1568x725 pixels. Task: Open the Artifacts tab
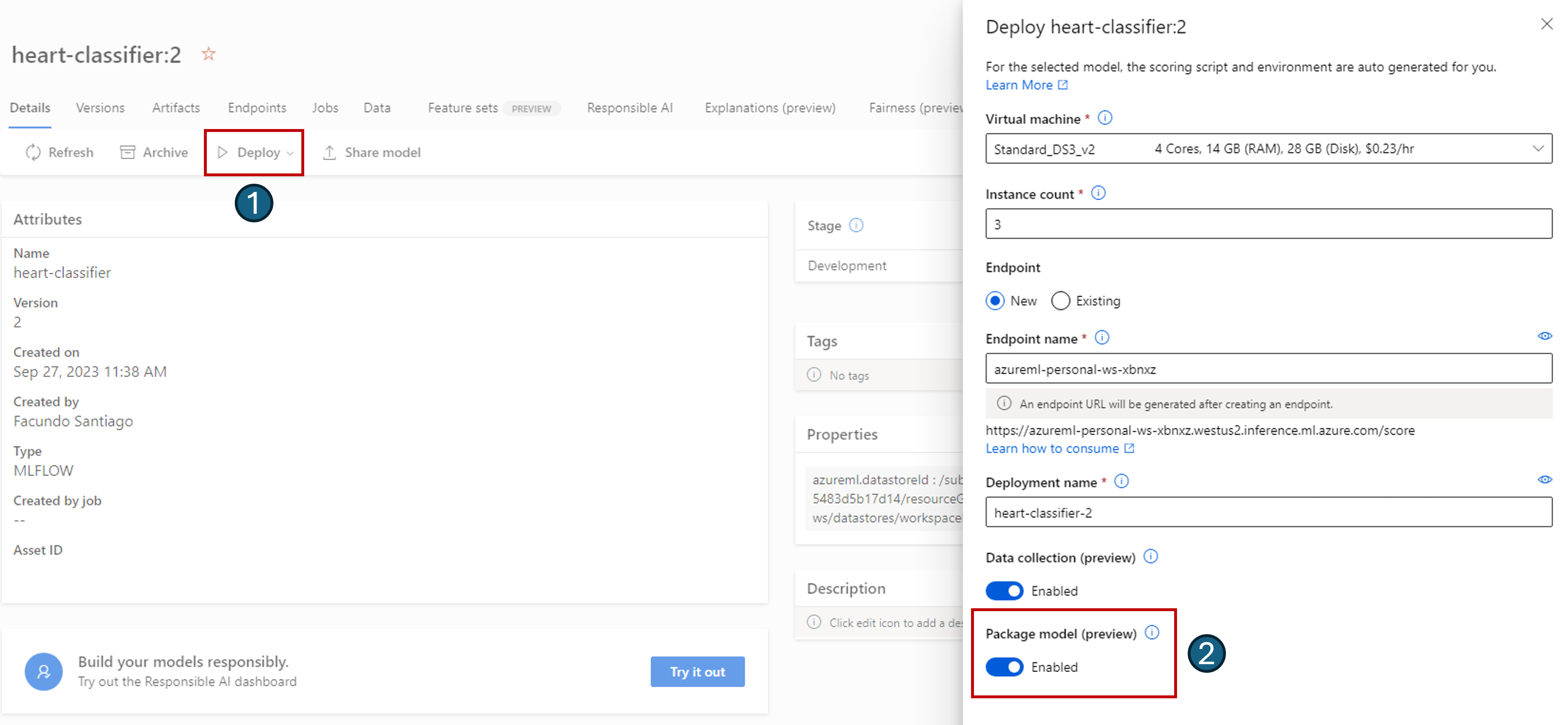[176, 108]
